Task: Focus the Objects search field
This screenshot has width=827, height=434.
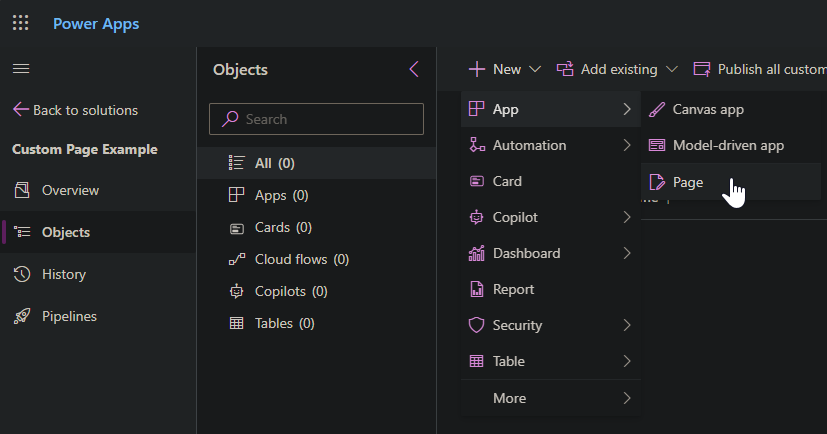Action: (316, 119)
